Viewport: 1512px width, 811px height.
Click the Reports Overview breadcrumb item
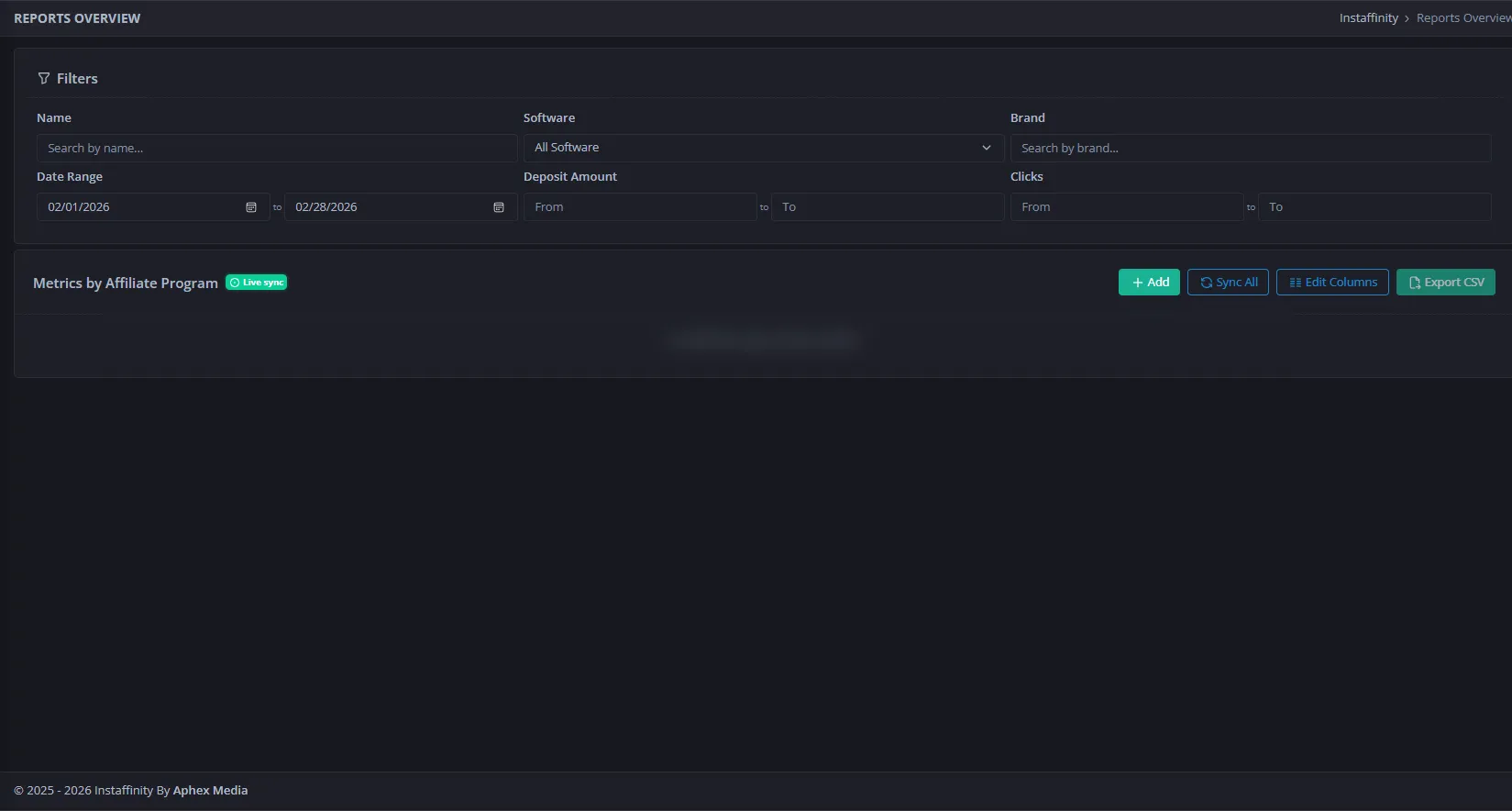(x=1462, y=18)
